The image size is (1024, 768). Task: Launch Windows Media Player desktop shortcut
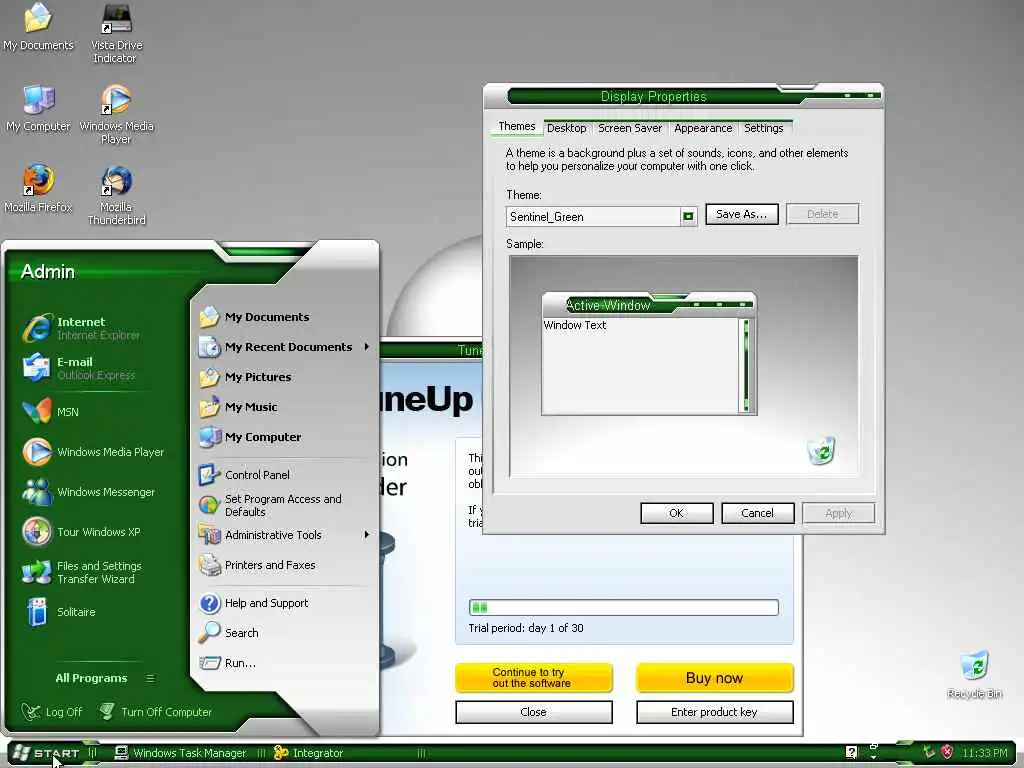pos(116,114)
